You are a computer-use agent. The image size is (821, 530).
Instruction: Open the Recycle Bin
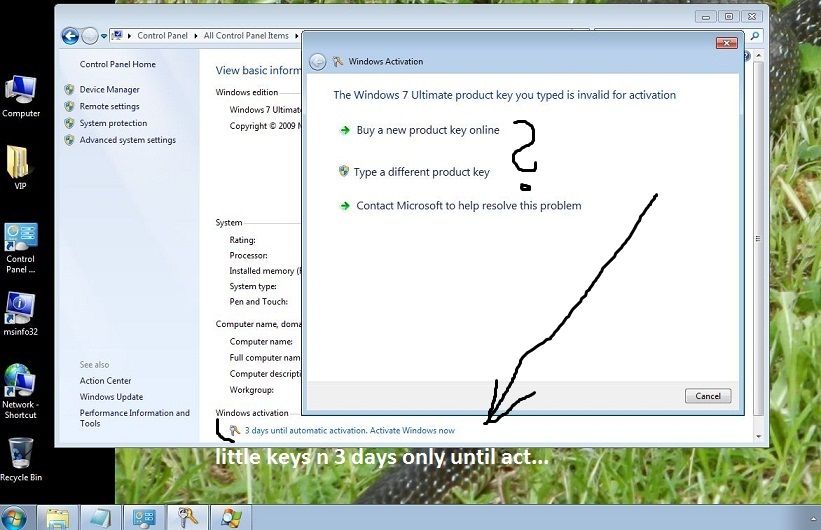21,459
